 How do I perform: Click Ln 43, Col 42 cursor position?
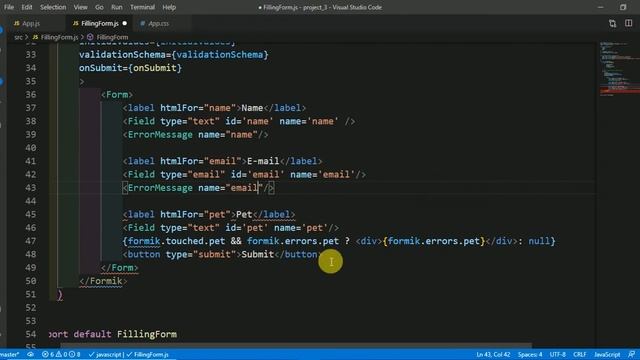pyautogui.click(x=493, y=355)
